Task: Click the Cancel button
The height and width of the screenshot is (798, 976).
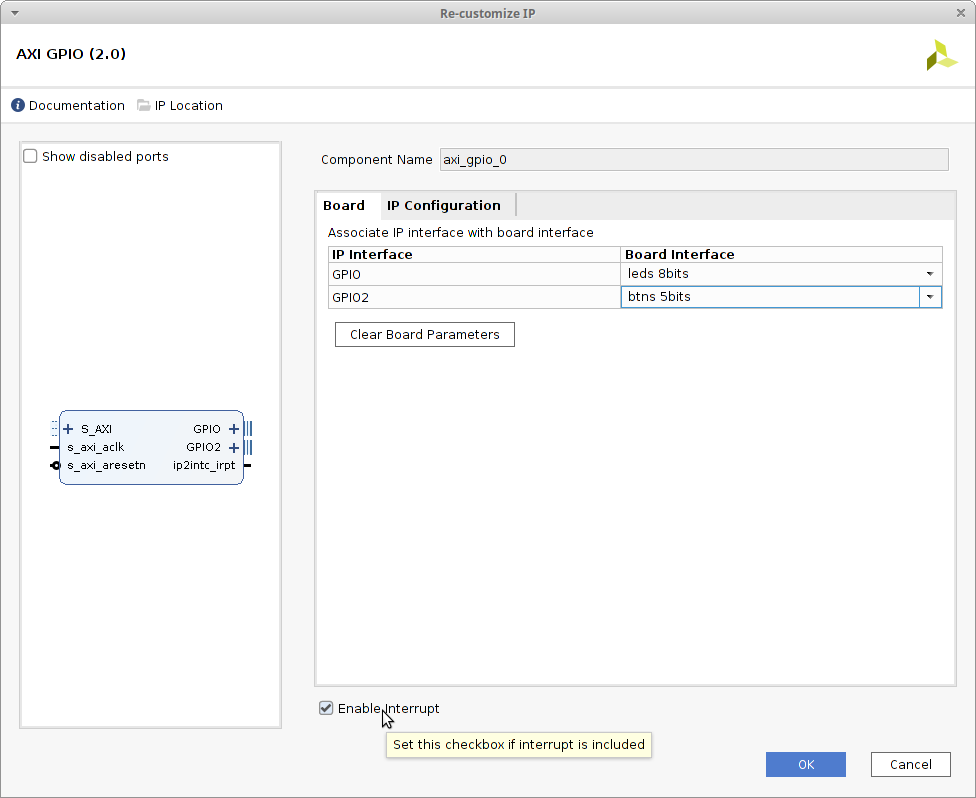Action: [x=910, y=764]
